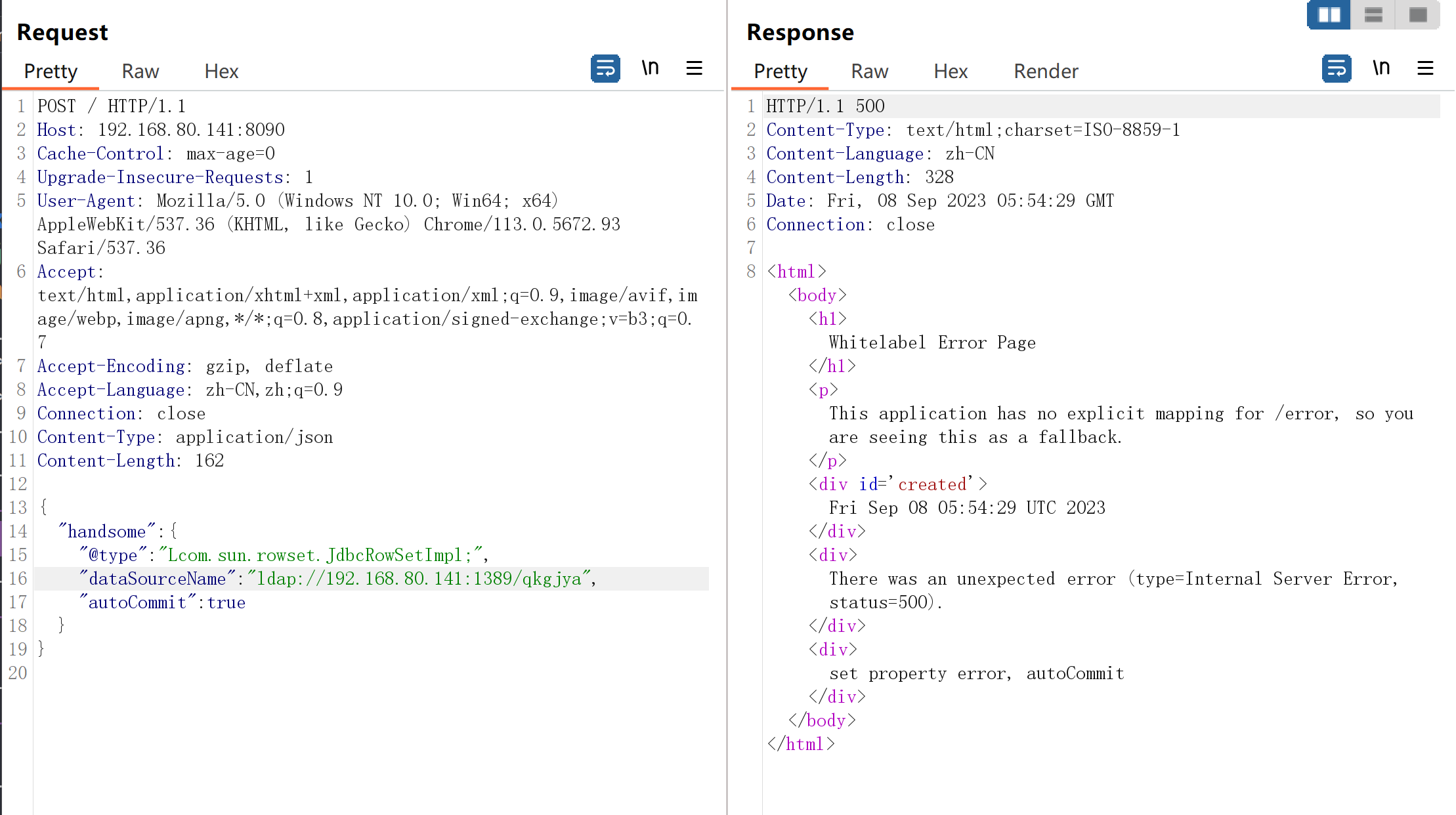Click 'Connection: close' in the Response
This screenshot has width=1456, height=815.
pyautogui.click(x=850, y=224)
